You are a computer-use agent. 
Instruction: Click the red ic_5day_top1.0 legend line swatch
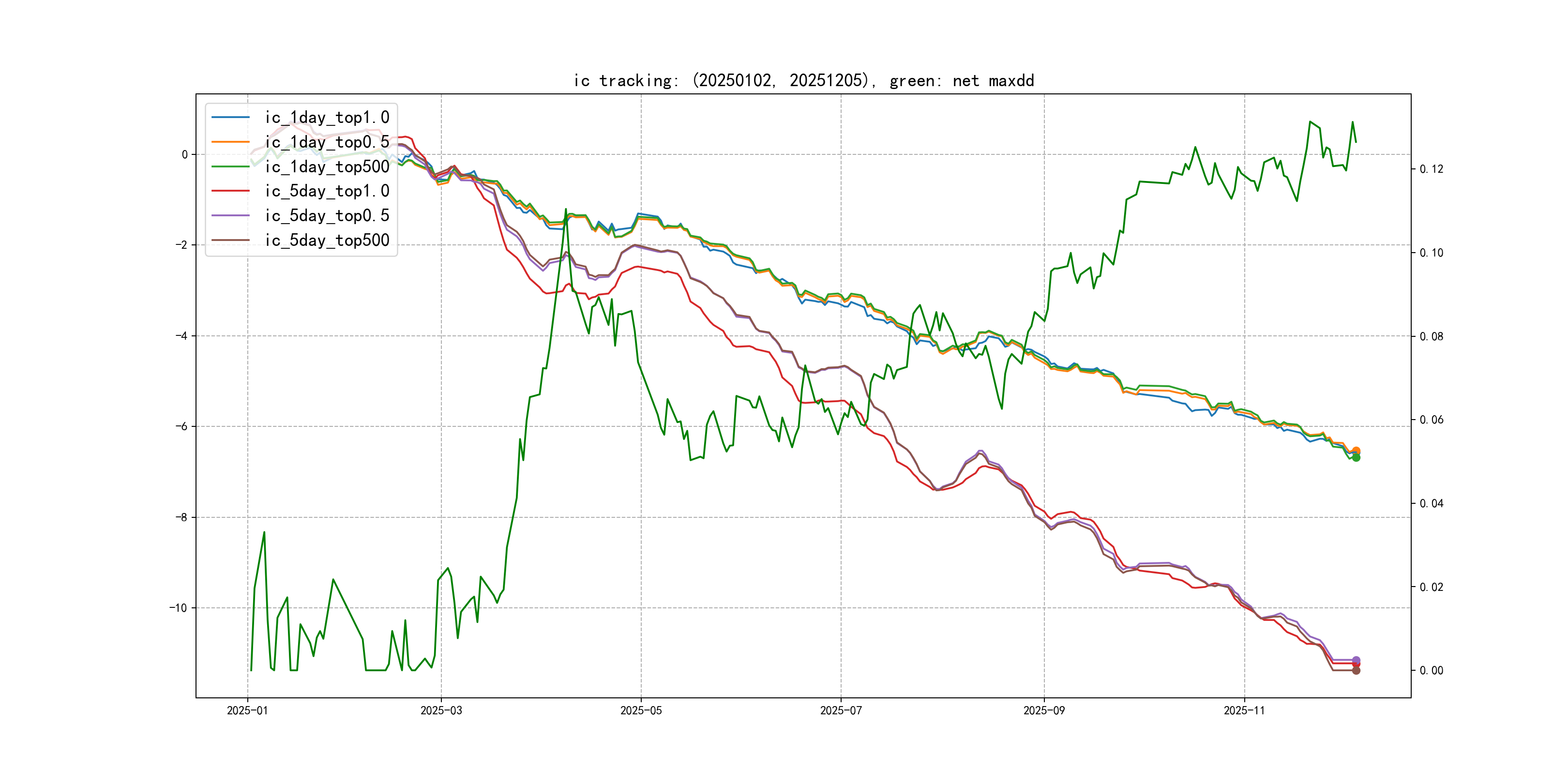tap(230, 191)
